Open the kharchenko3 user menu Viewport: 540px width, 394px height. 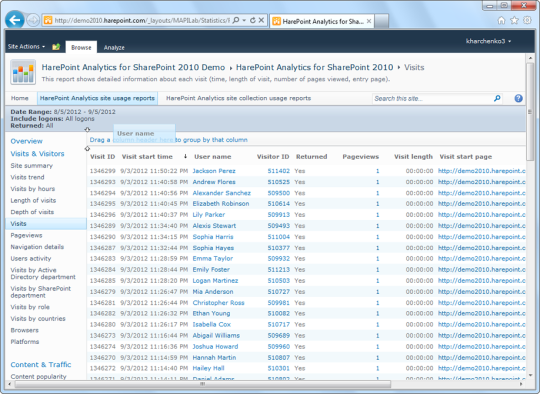click(488, 41)
